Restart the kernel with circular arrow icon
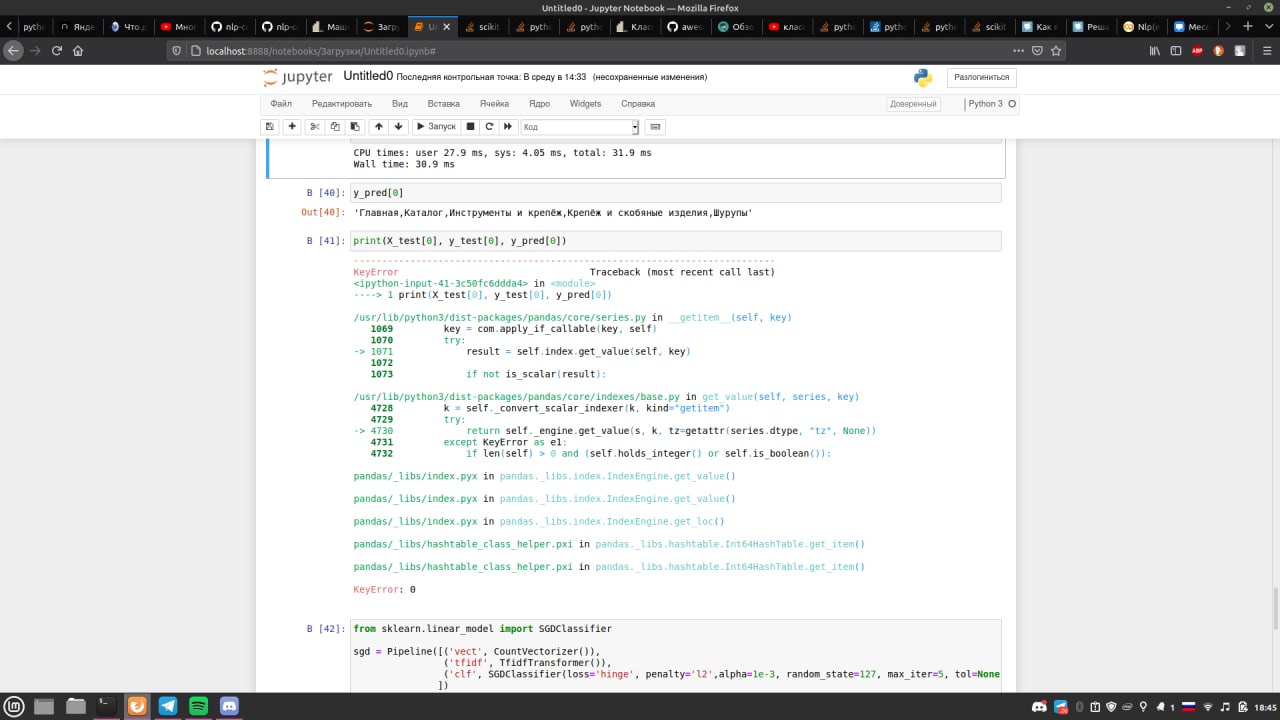The width and height of the screenshot is (1280, 720). 489,127
